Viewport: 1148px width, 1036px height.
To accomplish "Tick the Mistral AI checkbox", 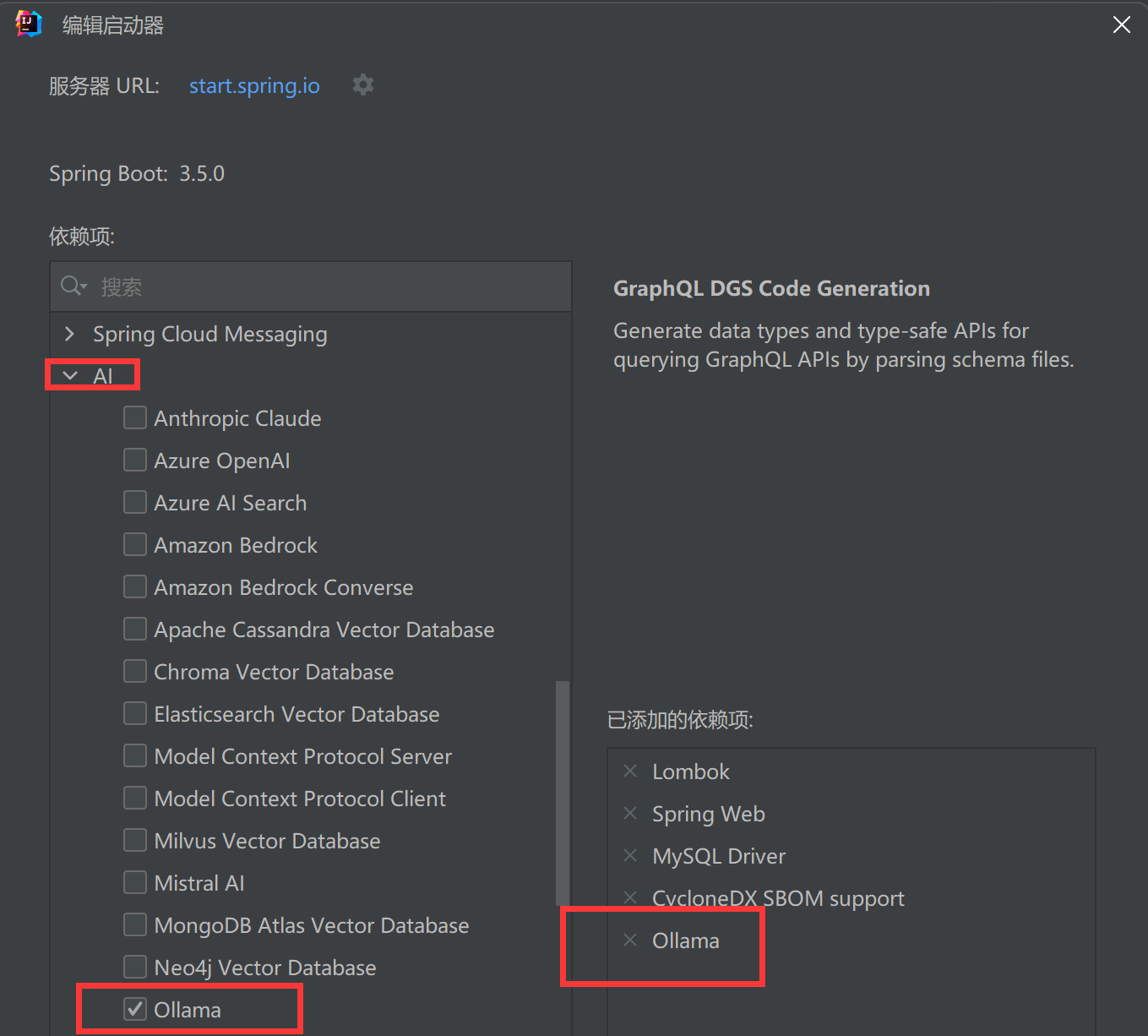I will [x=135, y=882].
